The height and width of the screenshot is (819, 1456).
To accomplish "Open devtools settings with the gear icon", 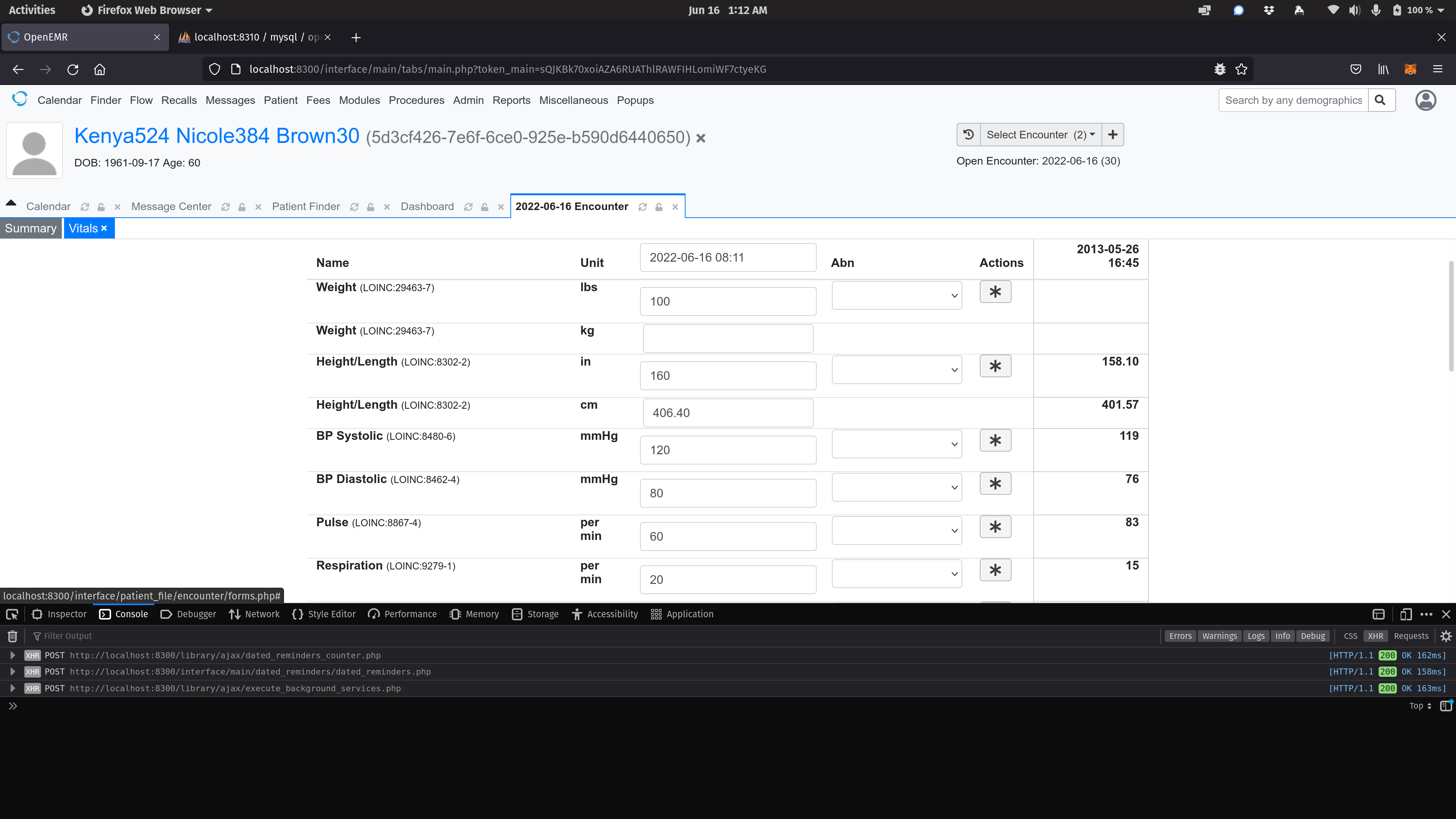I will (1447, 636).
